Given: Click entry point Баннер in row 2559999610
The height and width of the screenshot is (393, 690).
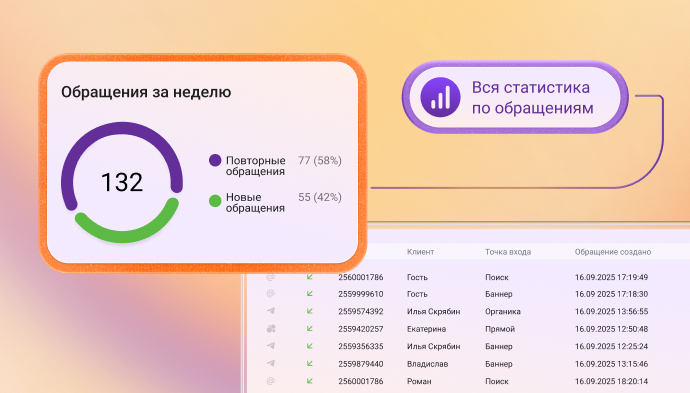Looking at the screenshot, I should 499,294.
